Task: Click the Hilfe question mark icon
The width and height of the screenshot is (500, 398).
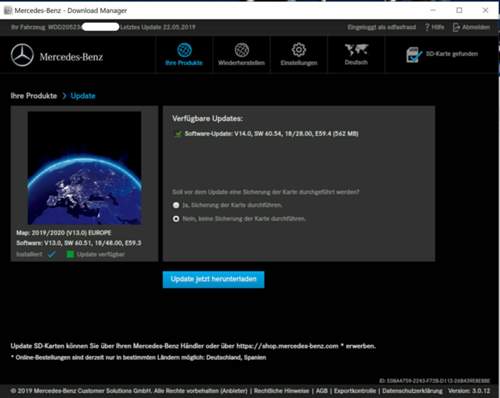Action: click(427, 27)
